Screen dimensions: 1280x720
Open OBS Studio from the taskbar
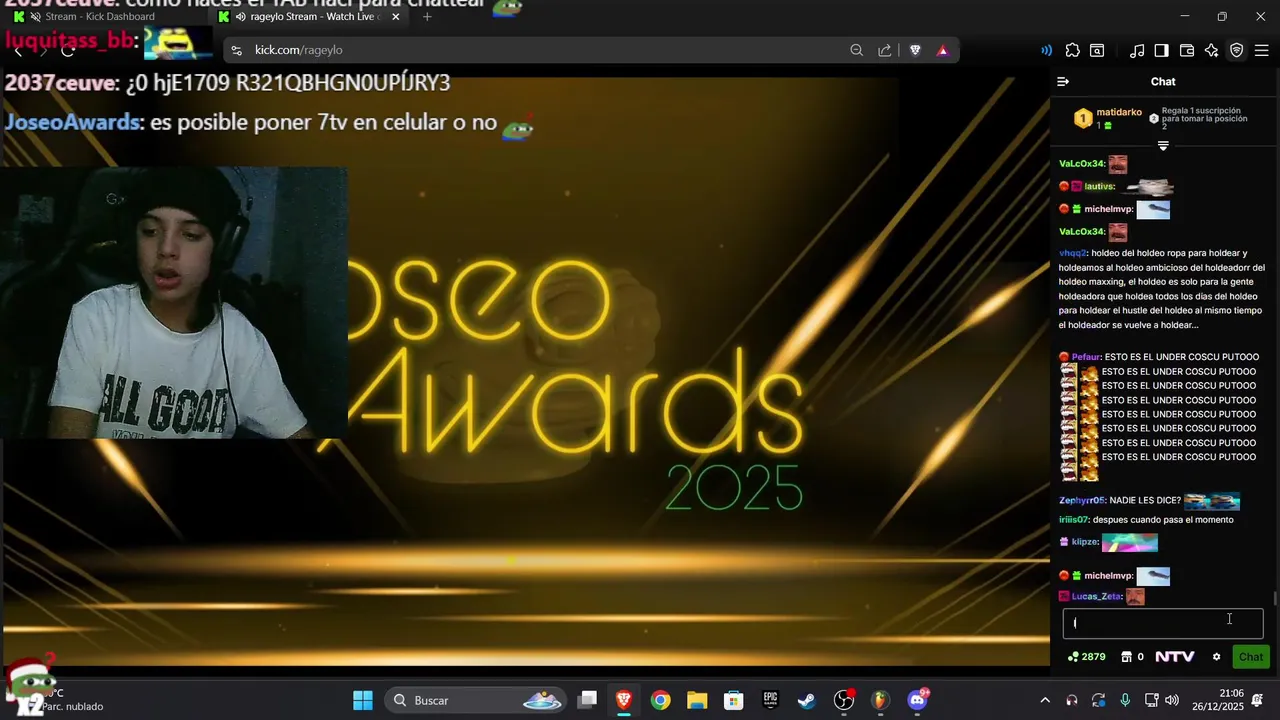[844, 700]
